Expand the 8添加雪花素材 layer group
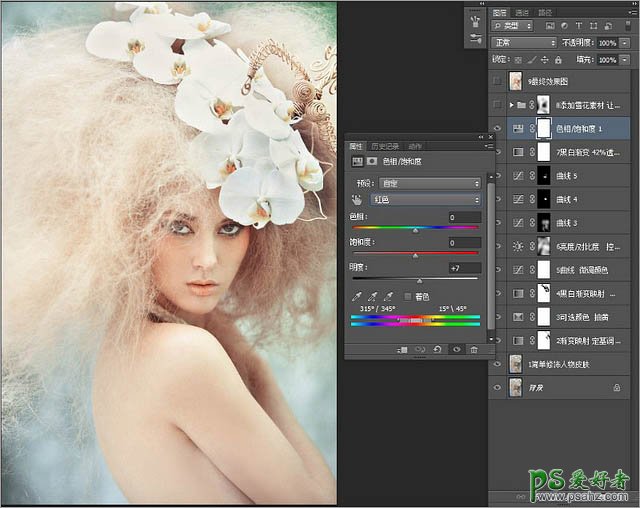The height and width of the screenshot is (508, 640). coord(511,104)
